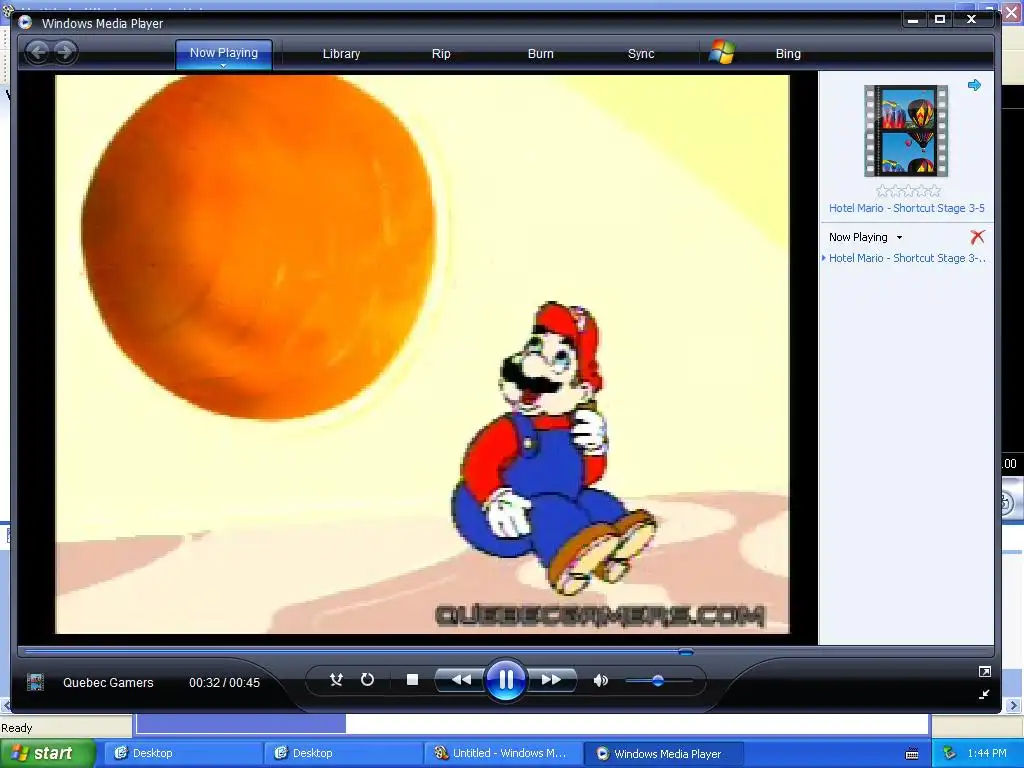The width and height of the screenshot is (1024, 768).
Task: Click the blue arrow in the list pane
Action: [974, 85]
